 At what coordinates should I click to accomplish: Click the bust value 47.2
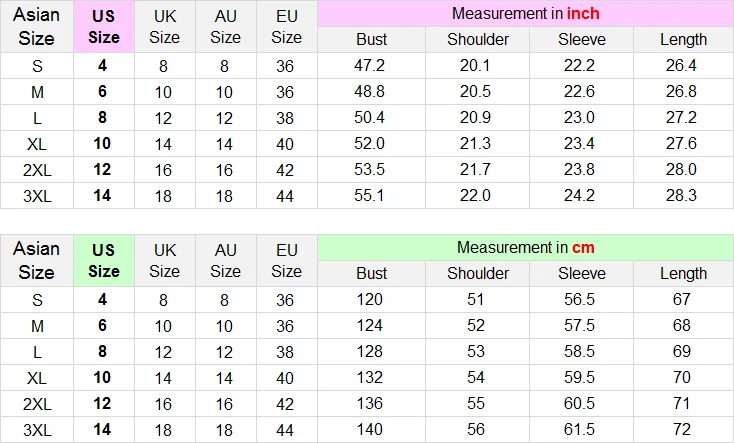tap(371, 65)
